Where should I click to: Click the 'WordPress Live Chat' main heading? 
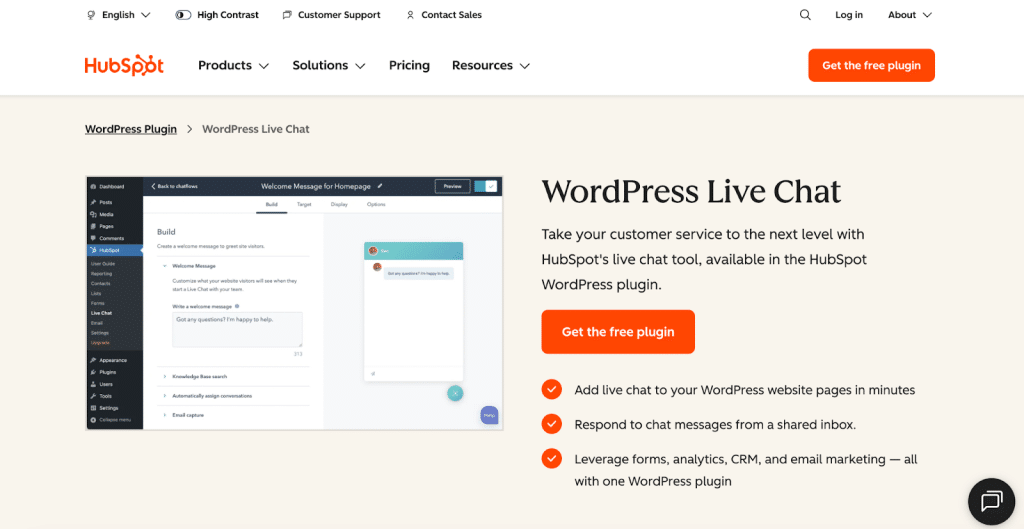point(692,191)
